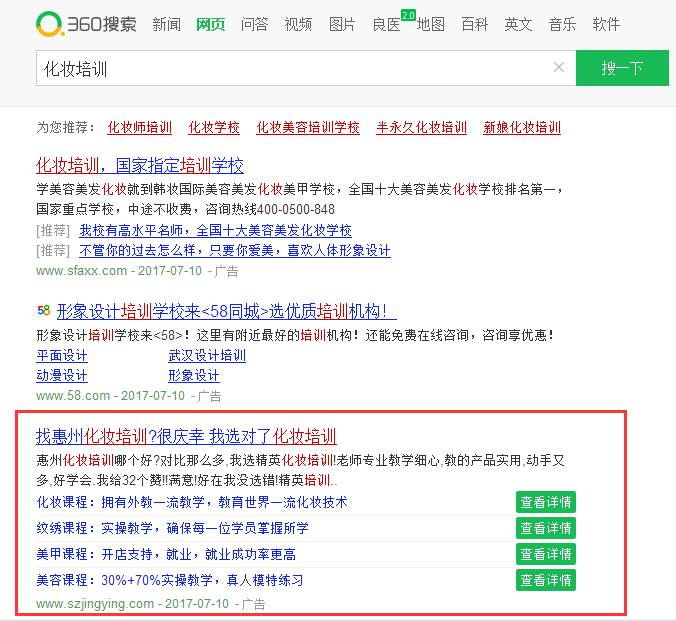Click 查看详情 for 化妆课程 row
676x621 pixels.
click(545, 502)
